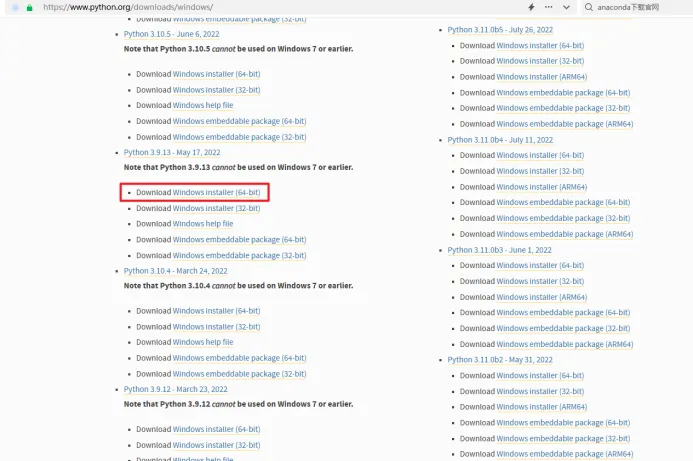Download Python 3.11.0b2 Windows installer (ARM64)

[x=542, y=407]
